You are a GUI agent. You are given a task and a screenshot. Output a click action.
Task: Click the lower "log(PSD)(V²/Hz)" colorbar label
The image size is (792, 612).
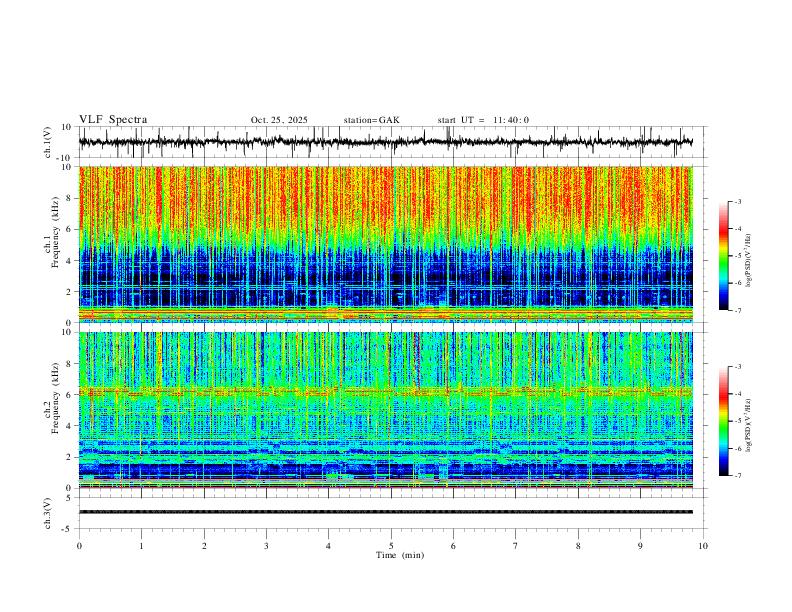point(749,426)
